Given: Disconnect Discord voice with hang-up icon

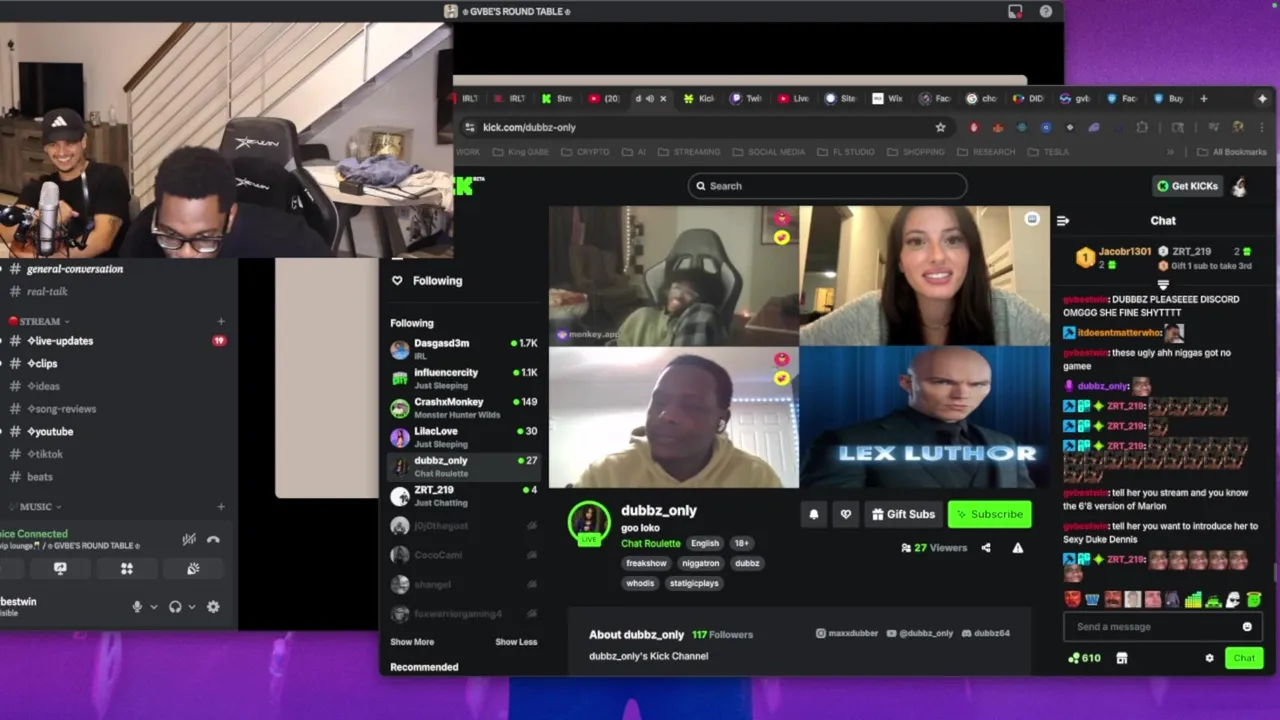Looking at the screenshot, I should tap(213, 539).
